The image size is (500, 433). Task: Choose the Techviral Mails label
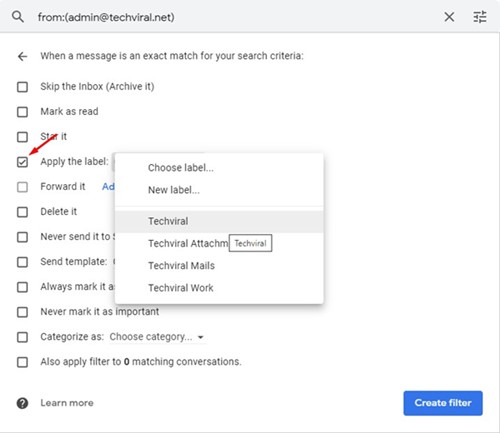click(x=219, y=266)
